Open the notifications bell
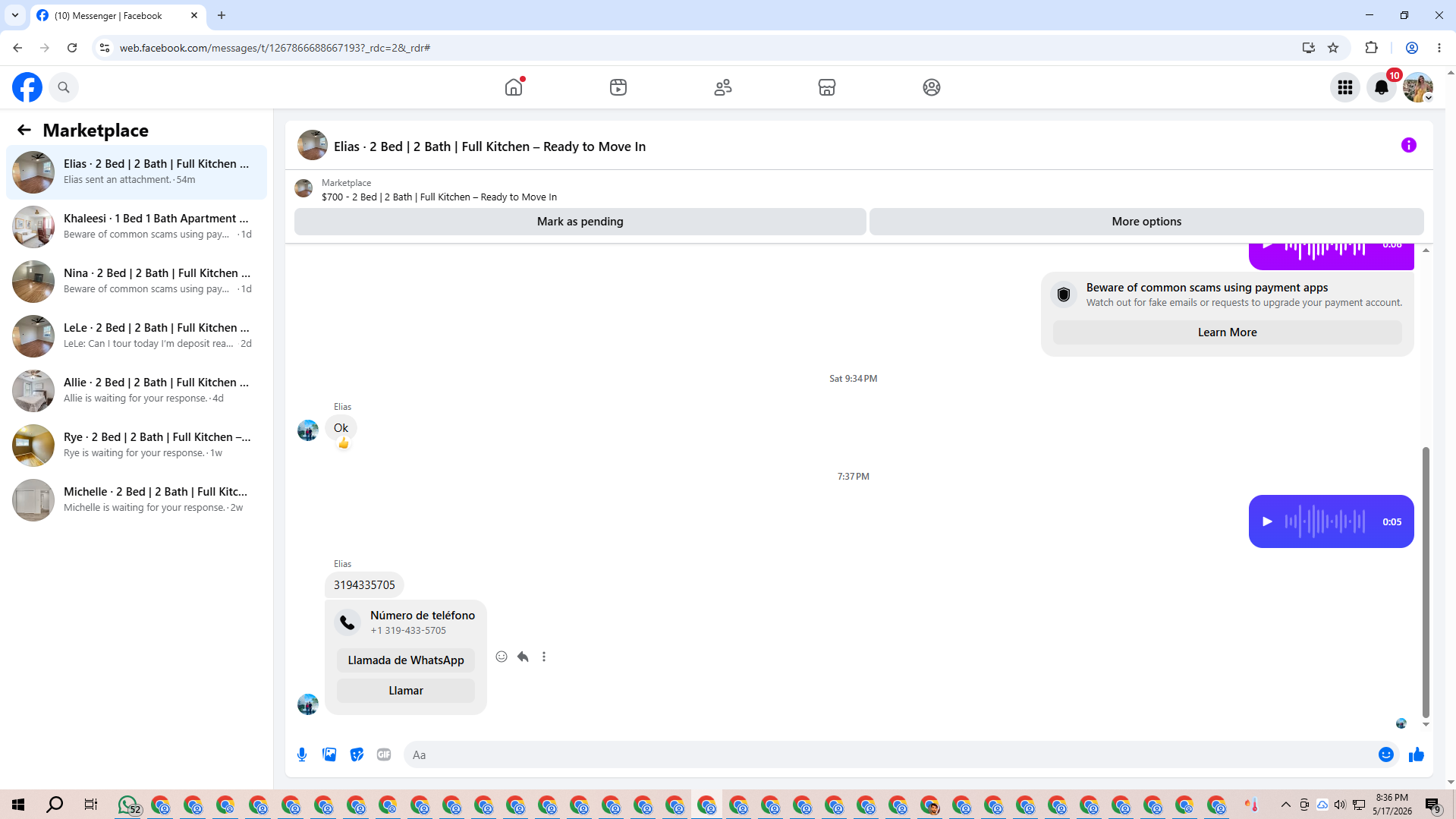 coord(1382,87)
